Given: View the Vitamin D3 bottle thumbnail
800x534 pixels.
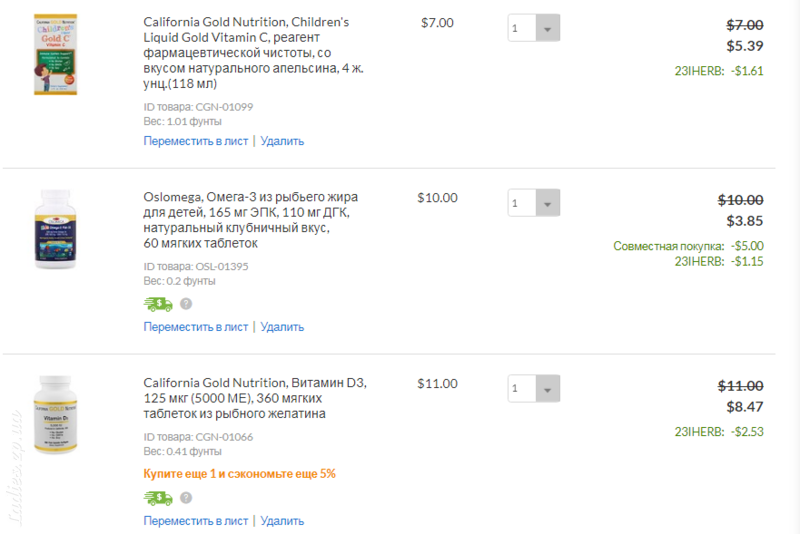Looking at the screenshot, I should (x=55, y=415).
